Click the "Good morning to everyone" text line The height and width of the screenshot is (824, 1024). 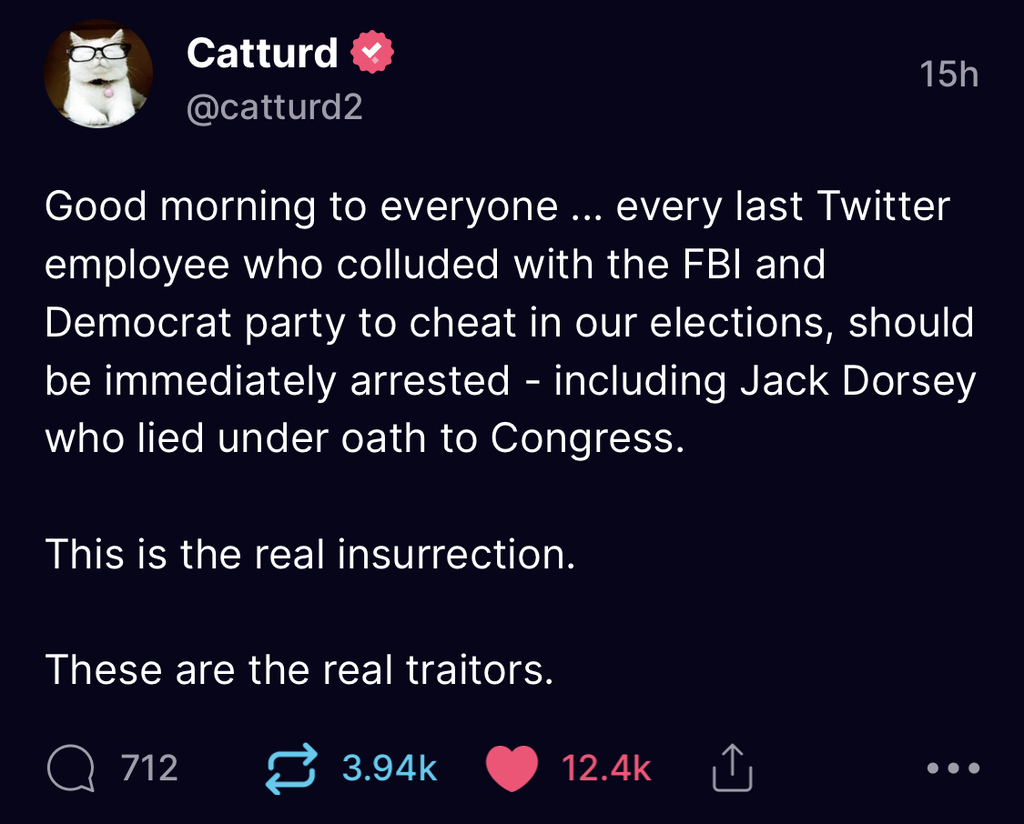coord(300,207)
